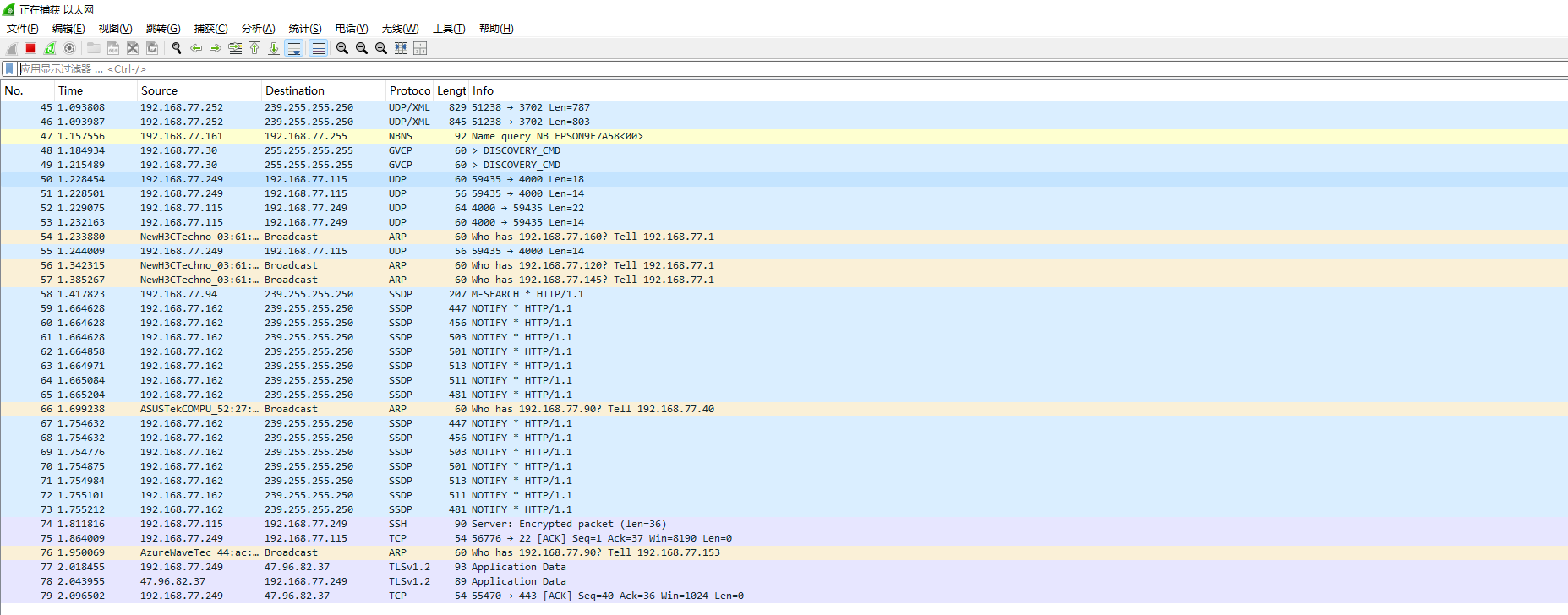
Task: Reset text zoom to normal size
Action: click(x=381, y=48)
